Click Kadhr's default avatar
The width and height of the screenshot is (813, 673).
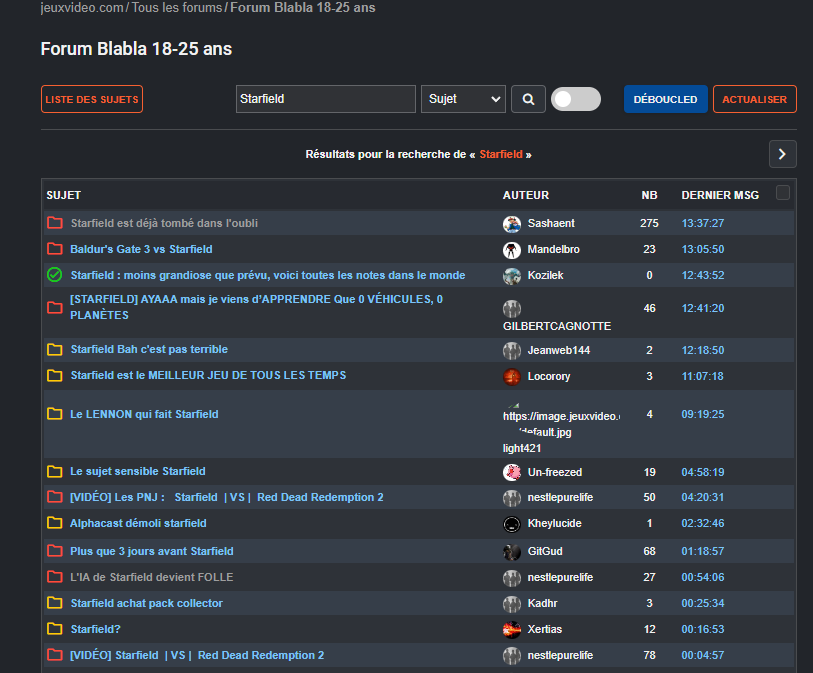click(x=512, y=604)
